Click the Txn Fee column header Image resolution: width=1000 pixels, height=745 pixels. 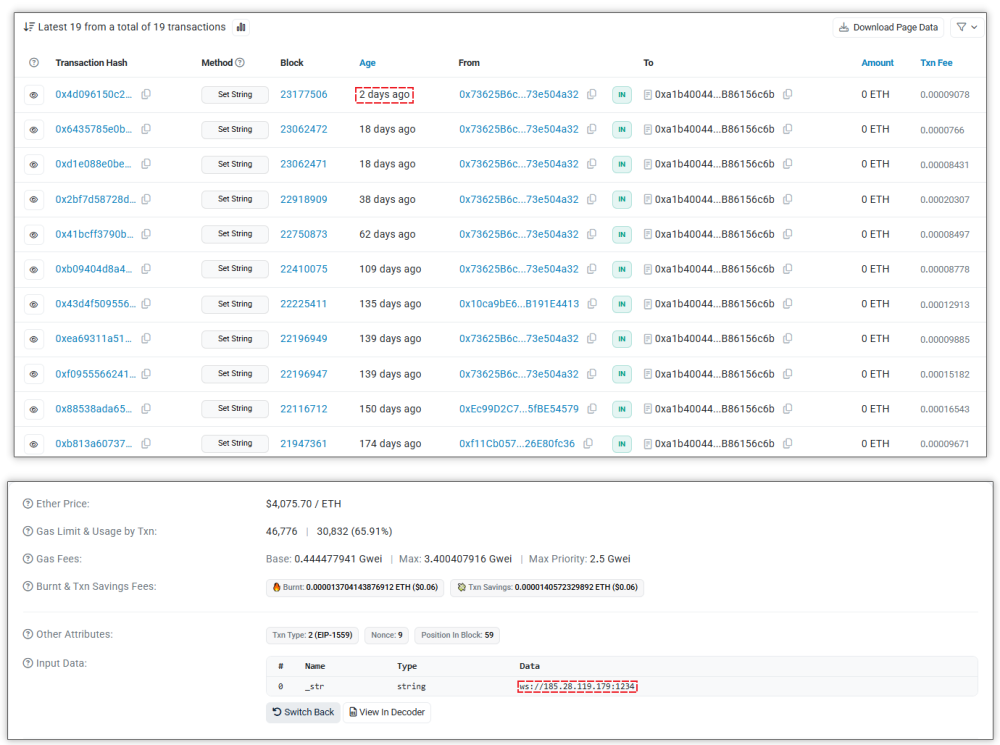coord(936,63)
